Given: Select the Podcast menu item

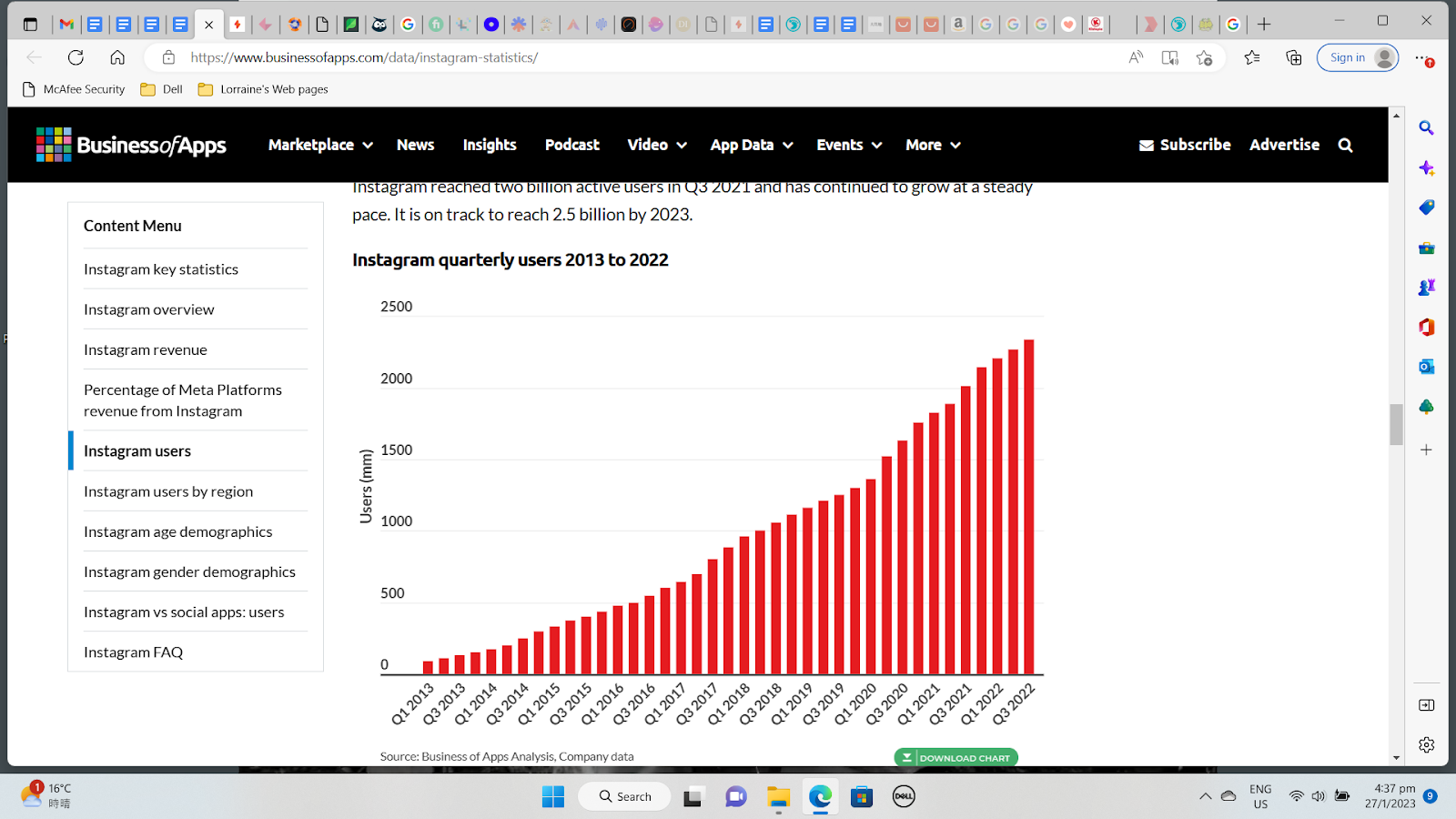Looking at the screenshot, I should [x=571, y=145].
